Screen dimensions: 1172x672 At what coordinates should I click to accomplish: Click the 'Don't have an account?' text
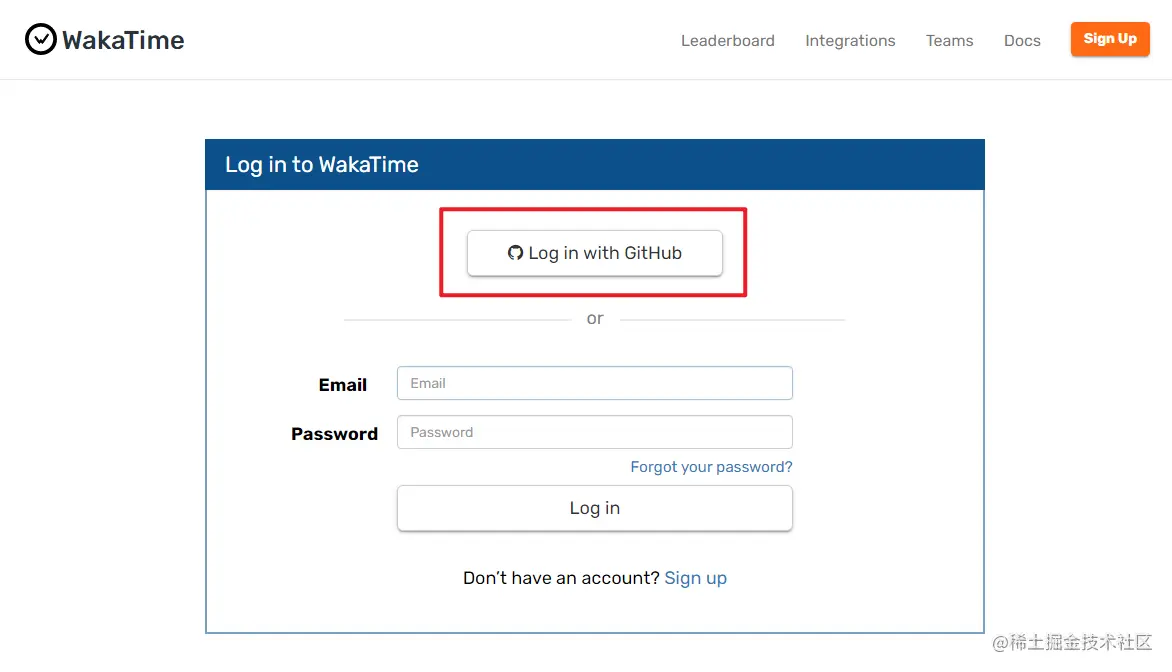[x=561, y=578]
